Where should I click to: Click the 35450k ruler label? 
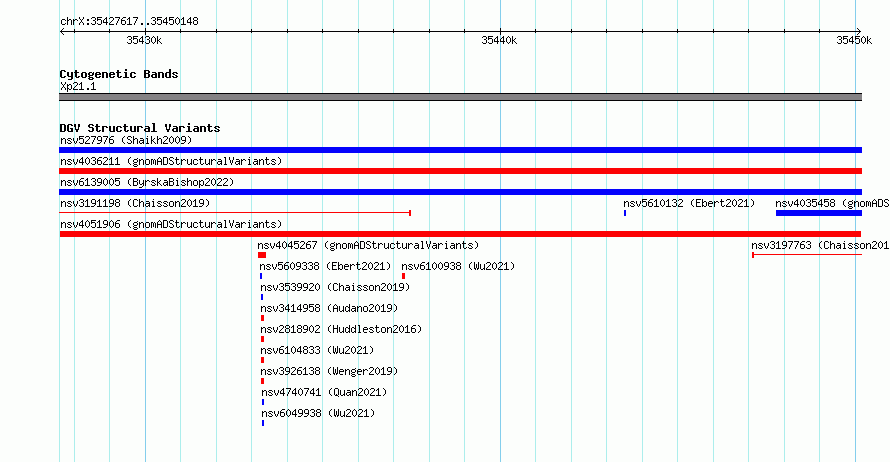pos(854,40)
